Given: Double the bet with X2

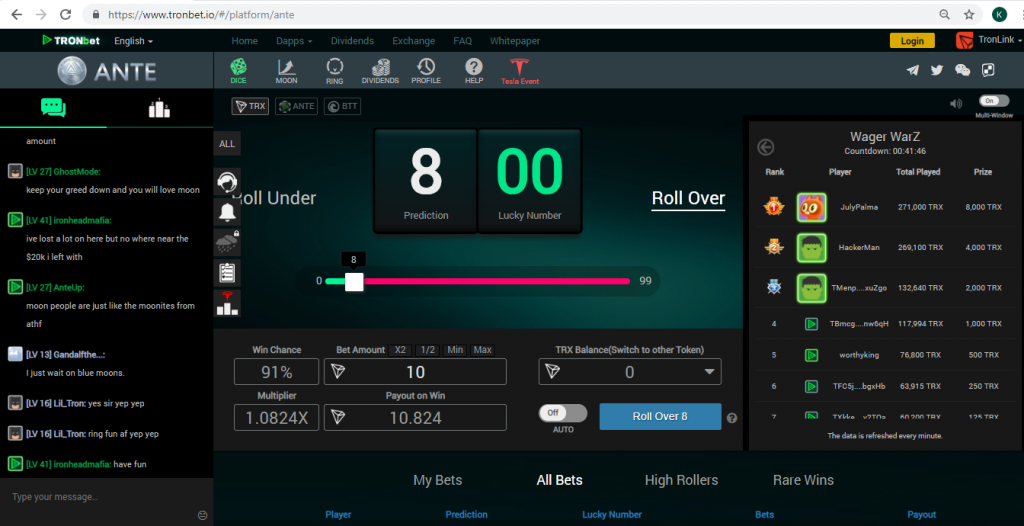Looking at the screenshot, I should pyautogui.click(x=400, y=350).
